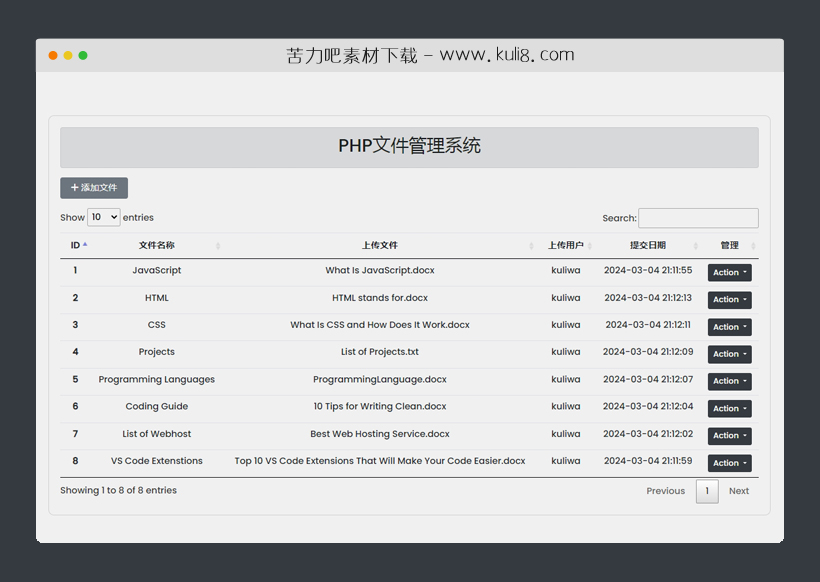Open the Show entries dropdown
This screenshot has height=582, width=820.
tap(103, 217)
